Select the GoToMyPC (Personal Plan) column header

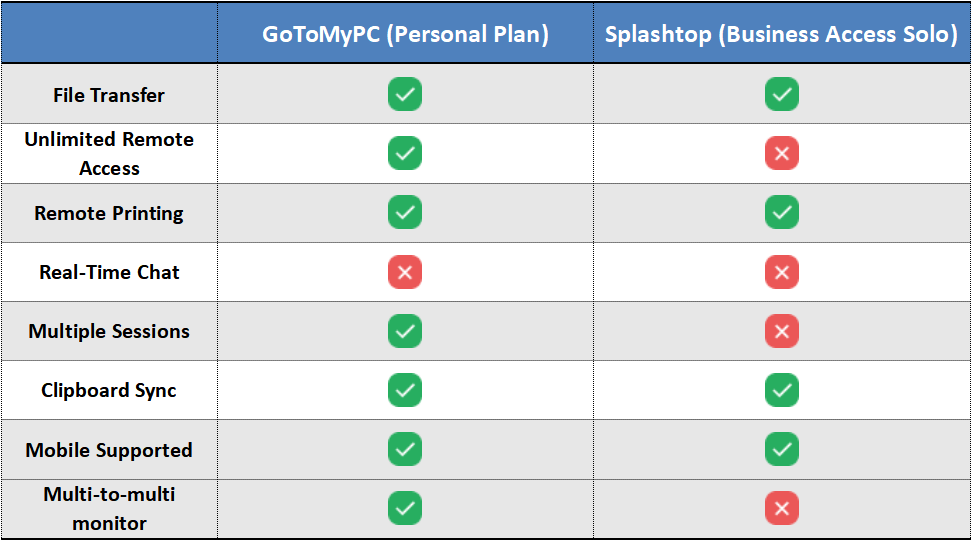pyautogui.click(x=405, y=34)
